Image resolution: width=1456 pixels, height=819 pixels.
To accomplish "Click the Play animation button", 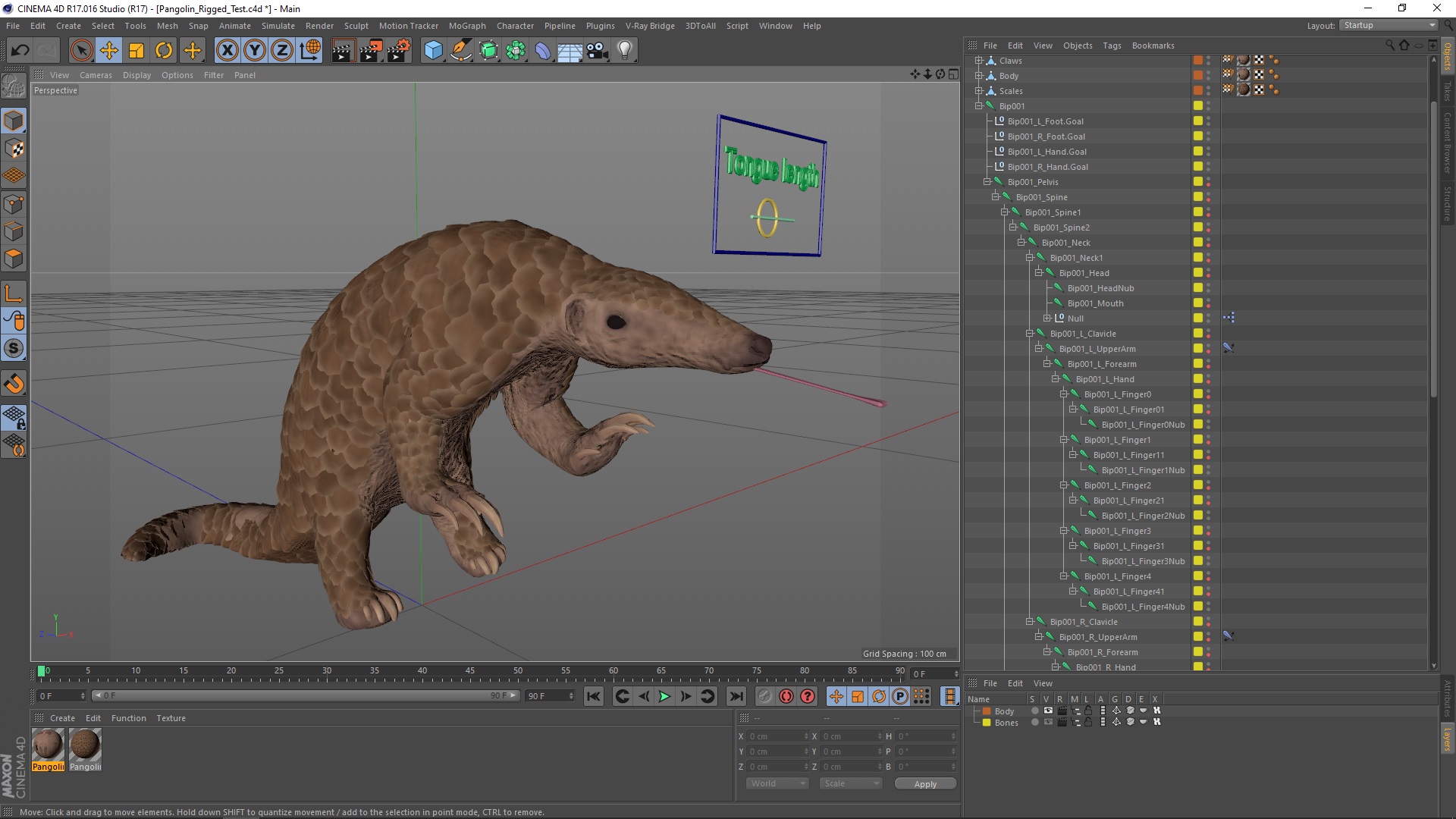I will pyautogui.click(x=664, y=696).
